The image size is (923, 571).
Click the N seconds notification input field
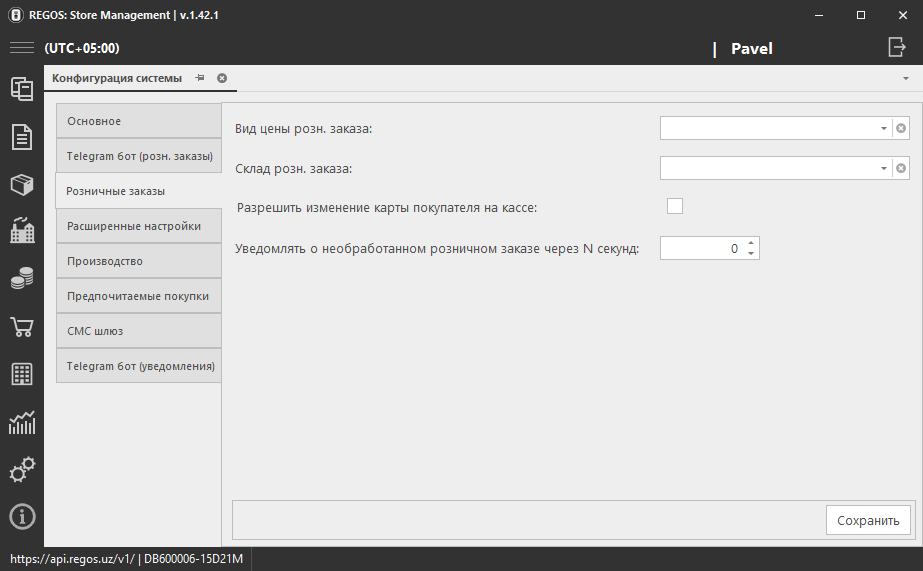pyautogui.click(x=700, y=248)
